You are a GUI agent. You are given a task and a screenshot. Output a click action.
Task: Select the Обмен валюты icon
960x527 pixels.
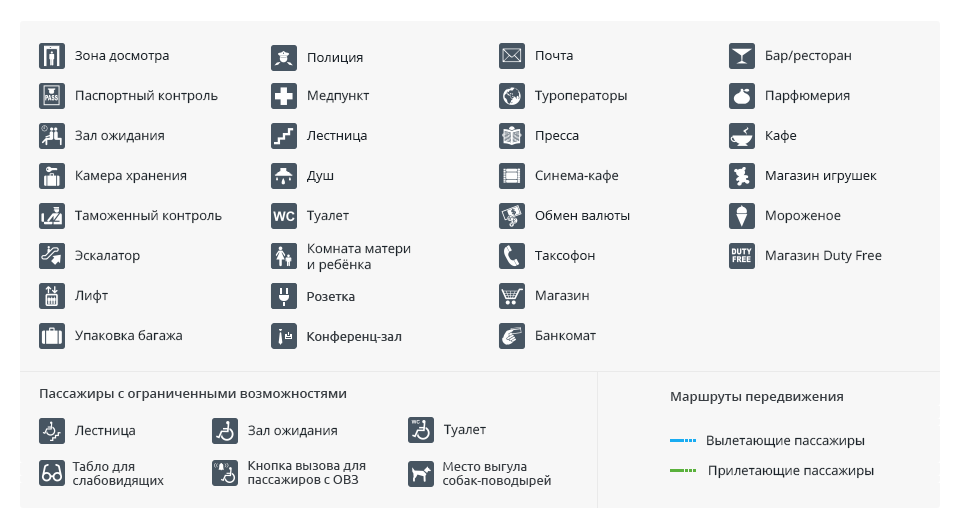click(x=512, y=216)
